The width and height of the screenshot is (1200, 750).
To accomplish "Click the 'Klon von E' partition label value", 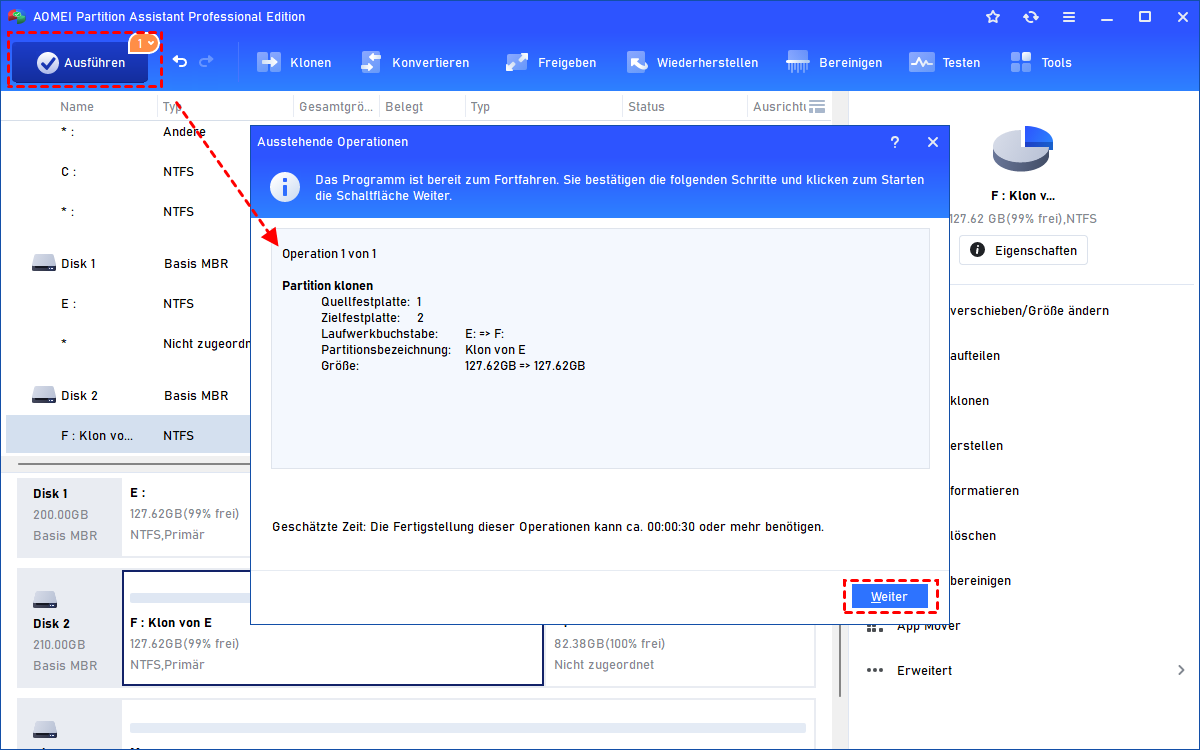I will pyautogui.click(x=495, y=350).
